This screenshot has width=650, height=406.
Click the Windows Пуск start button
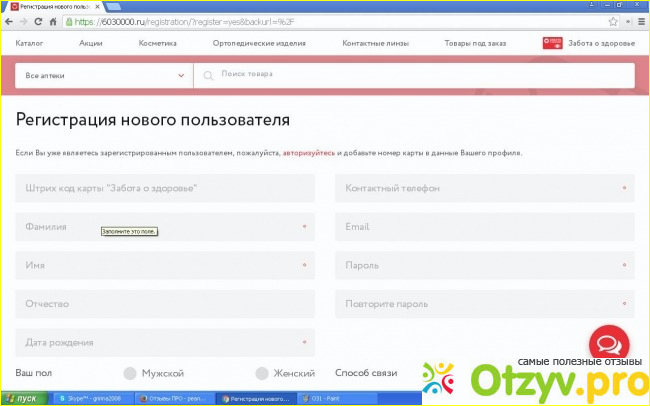click(x=22, y=398)
